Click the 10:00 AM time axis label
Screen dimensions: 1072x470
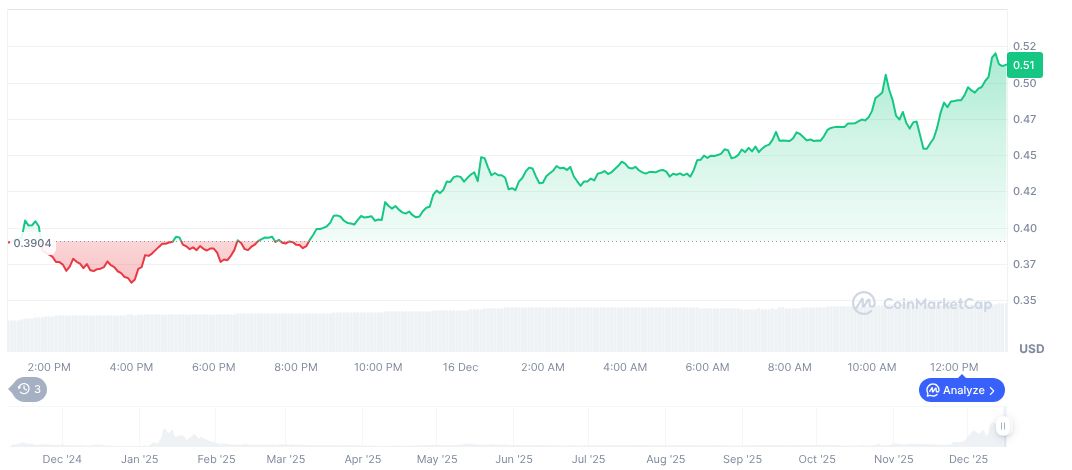871,367
